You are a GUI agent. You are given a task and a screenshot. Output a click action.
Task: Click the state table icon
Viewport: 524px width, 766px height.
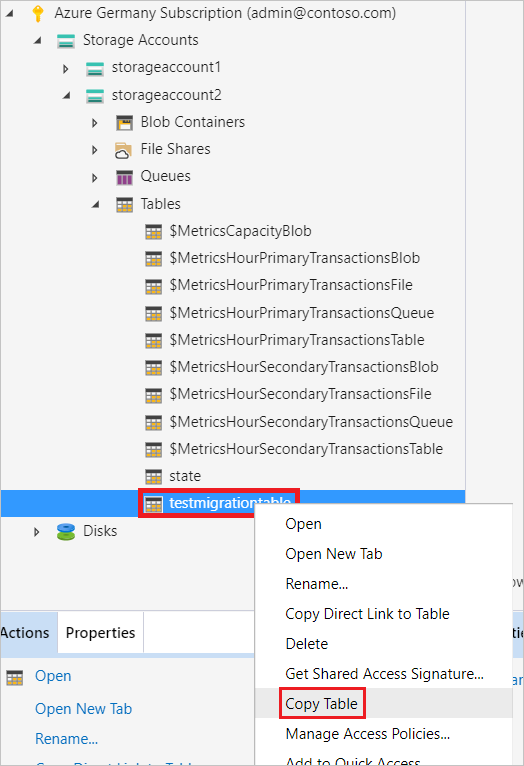153,476
